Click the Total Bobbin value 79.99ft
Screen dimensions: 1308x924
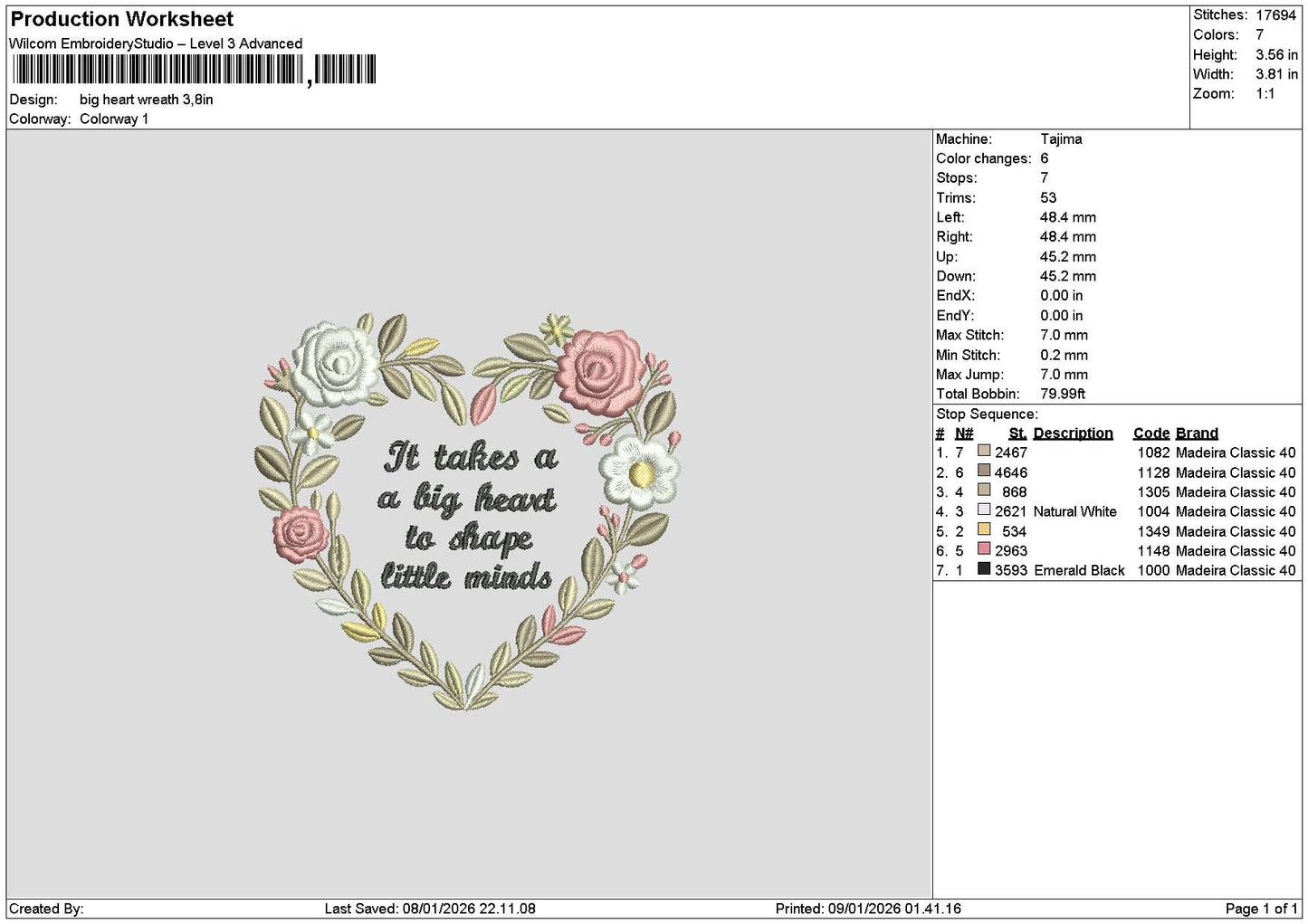(x=1063, y=394)
